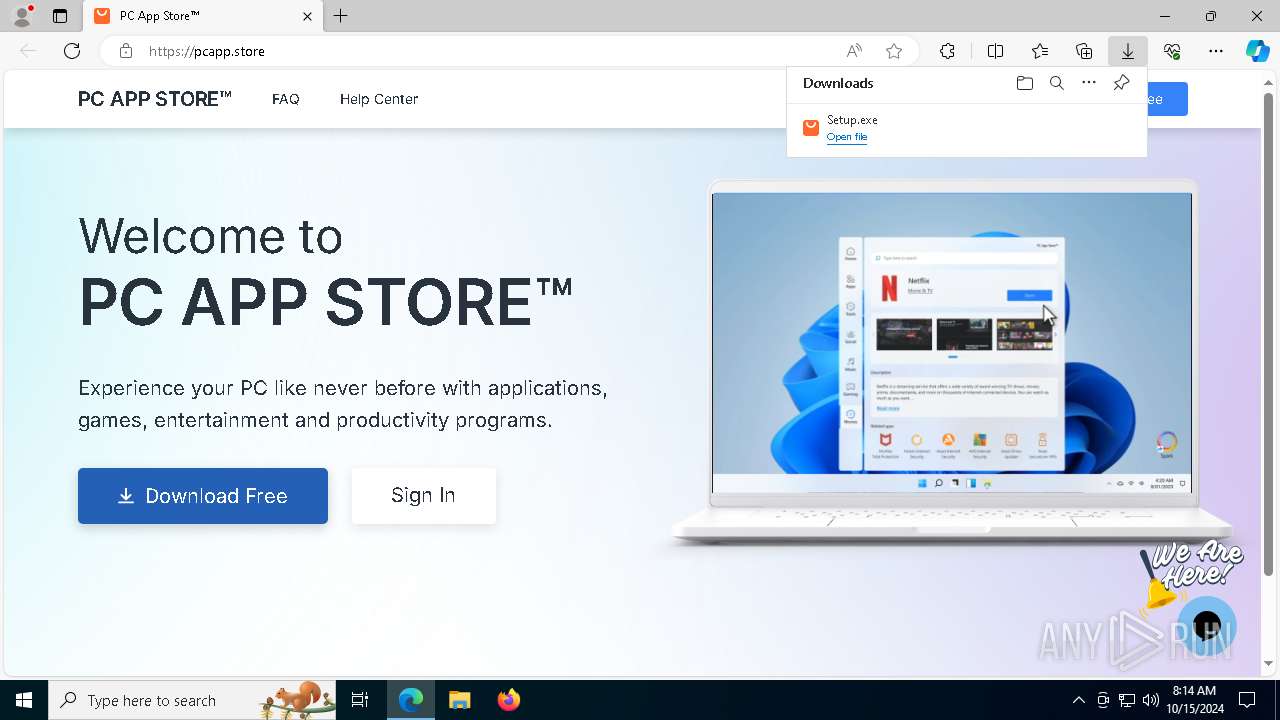
Task: Open the Favorites list icon
Action: pyautogui.click(x=1040, y=51)
